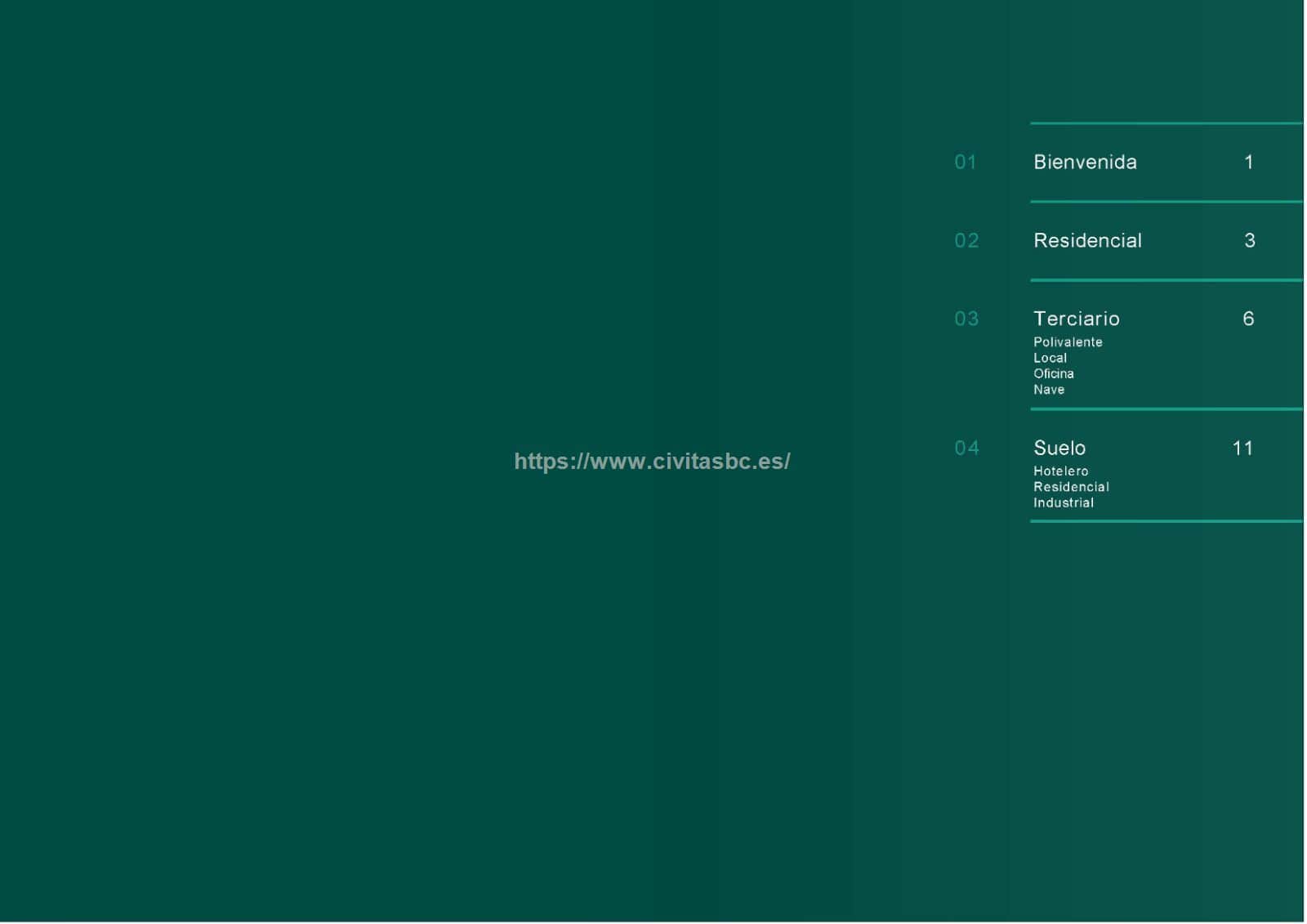
Task: Open the https://www.civitasbc.es/ link
Action: 652,462
